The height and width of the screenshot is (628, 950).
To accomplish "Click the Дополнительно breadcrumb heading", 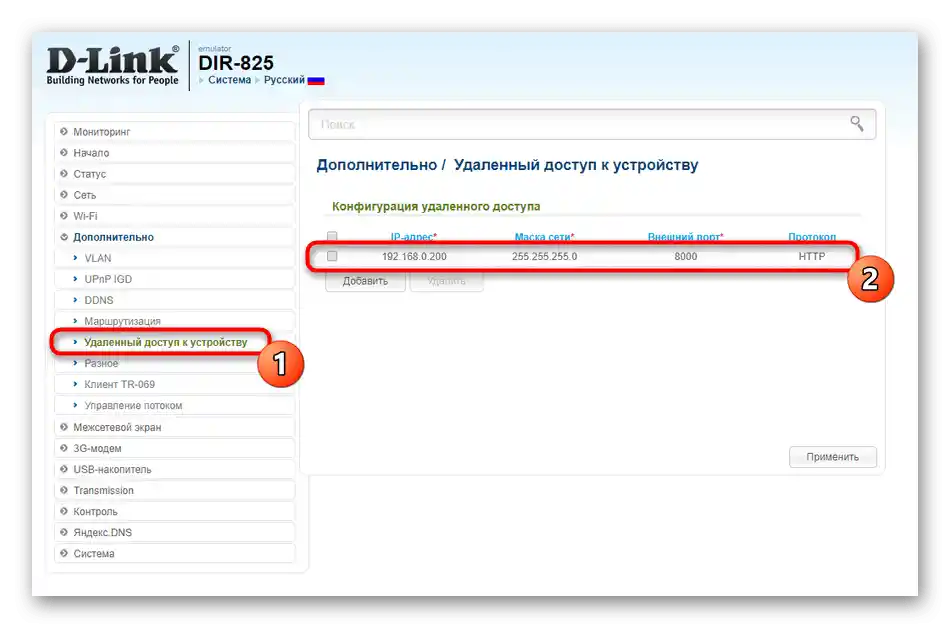I will [376, 165].
